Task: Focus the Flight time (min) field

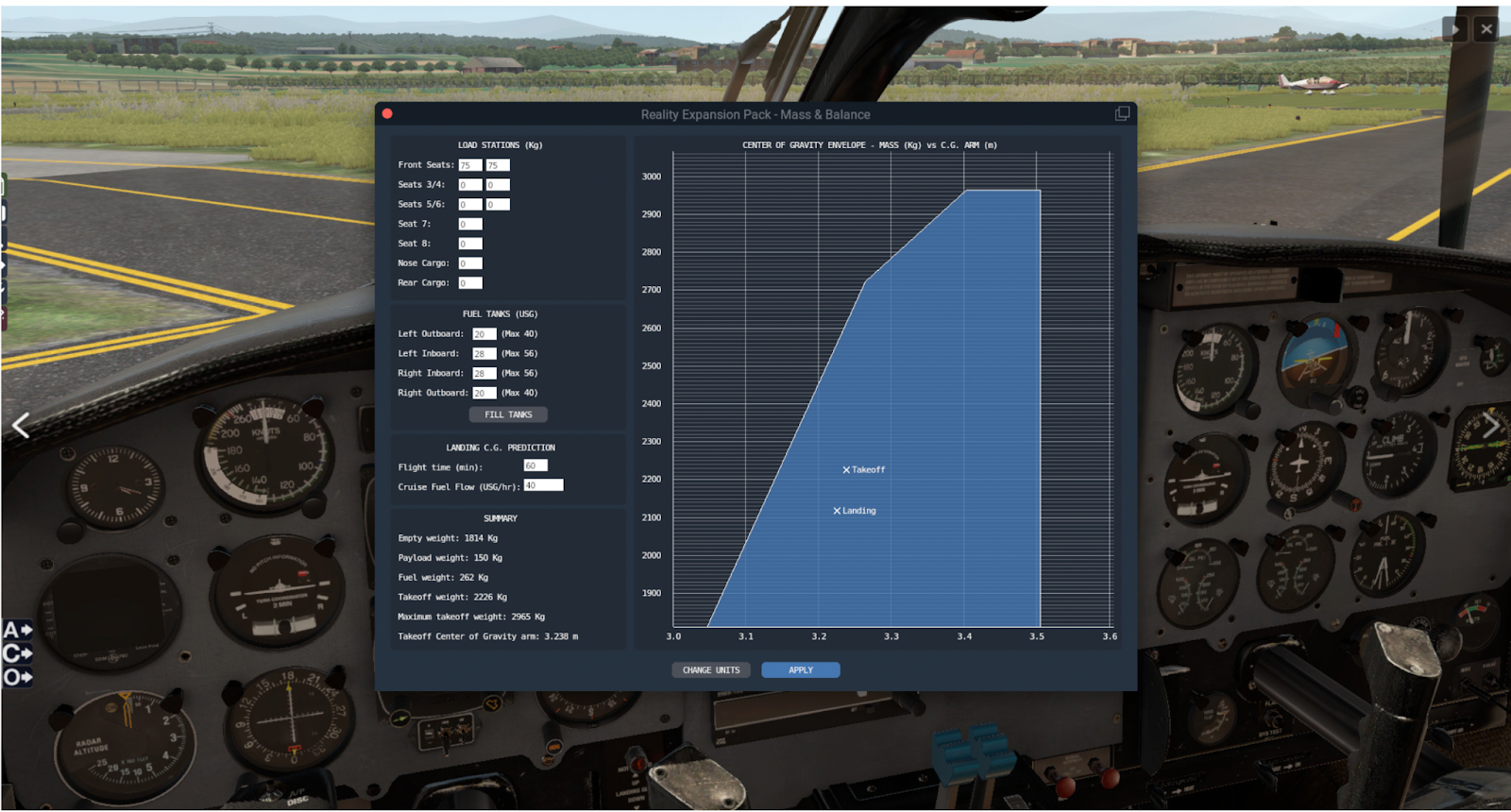Action: click(535, 465)
